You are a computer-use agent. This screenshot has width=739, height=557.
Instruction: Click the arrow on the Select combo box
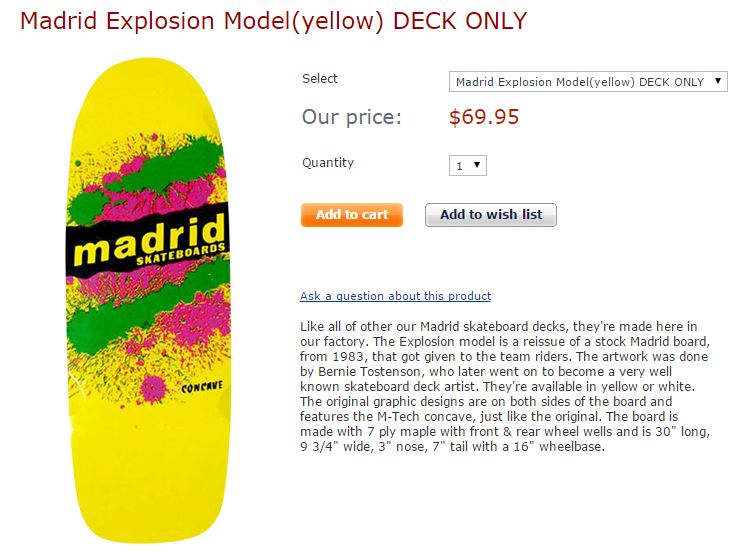pyautogui.click(x=717, y=81)
